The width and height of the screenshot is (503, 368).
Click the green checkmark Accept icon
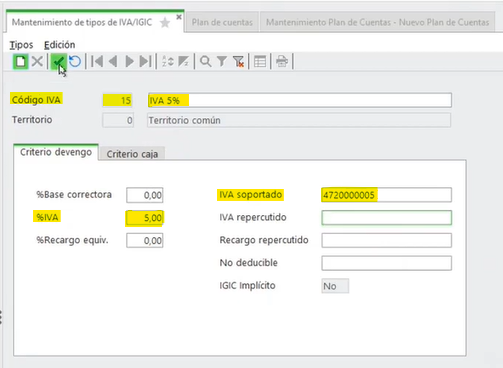coord(58,61)
